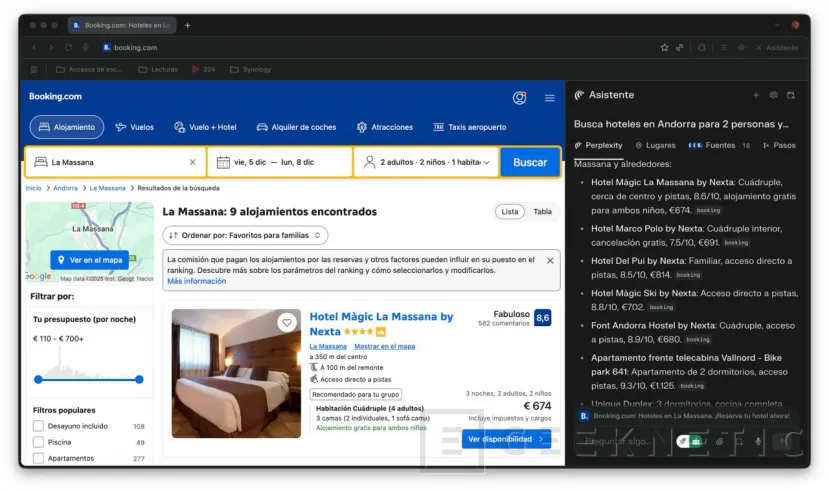The width and height of the screenshot is (829, 491).
Task: Click the screenshot selection icon in the Asistente input
Action: (x=739, y=441)
